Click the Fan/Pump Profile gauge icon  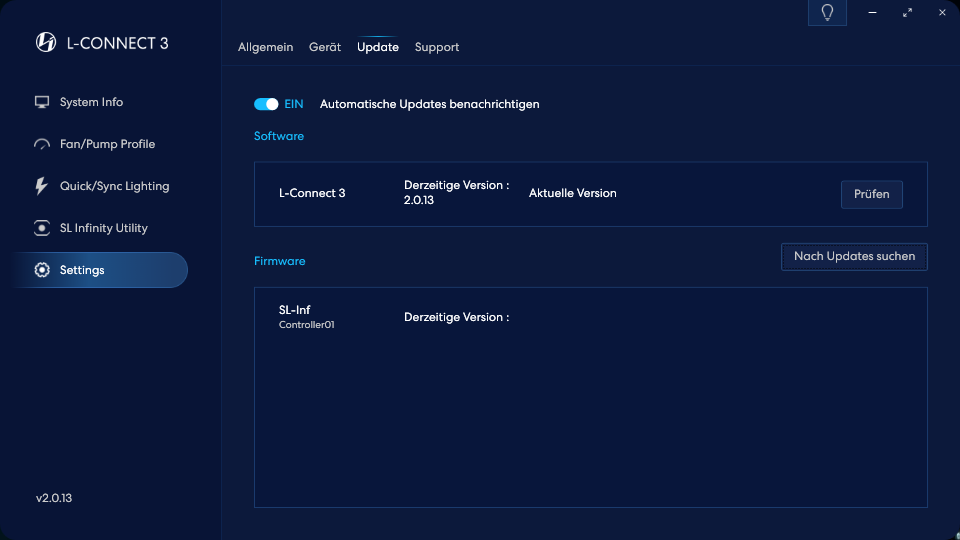42,144
